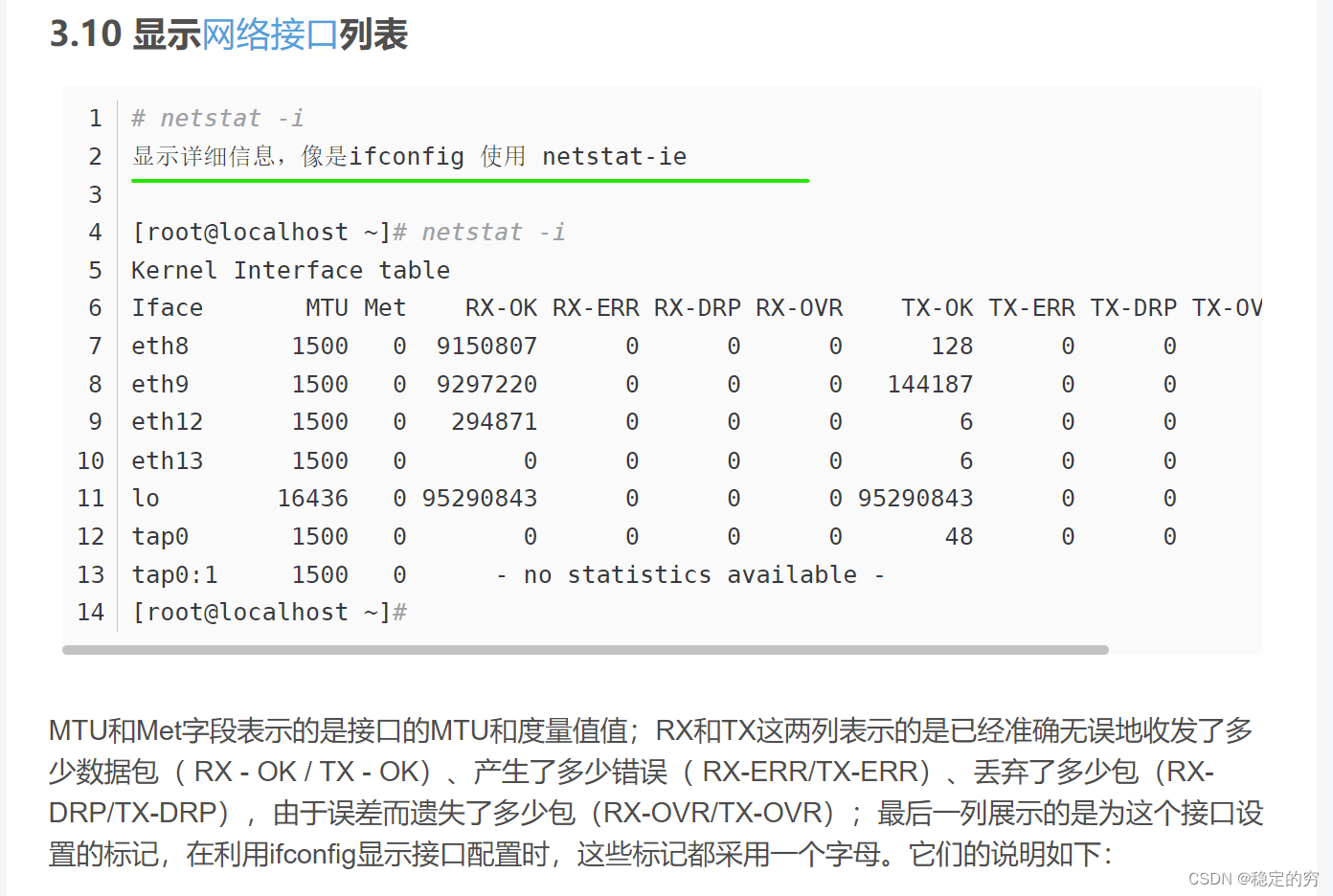Click the value 9150807 in eth8 row
The height and width of the screenshot is (896, 1333).
[x=486, y=346]
